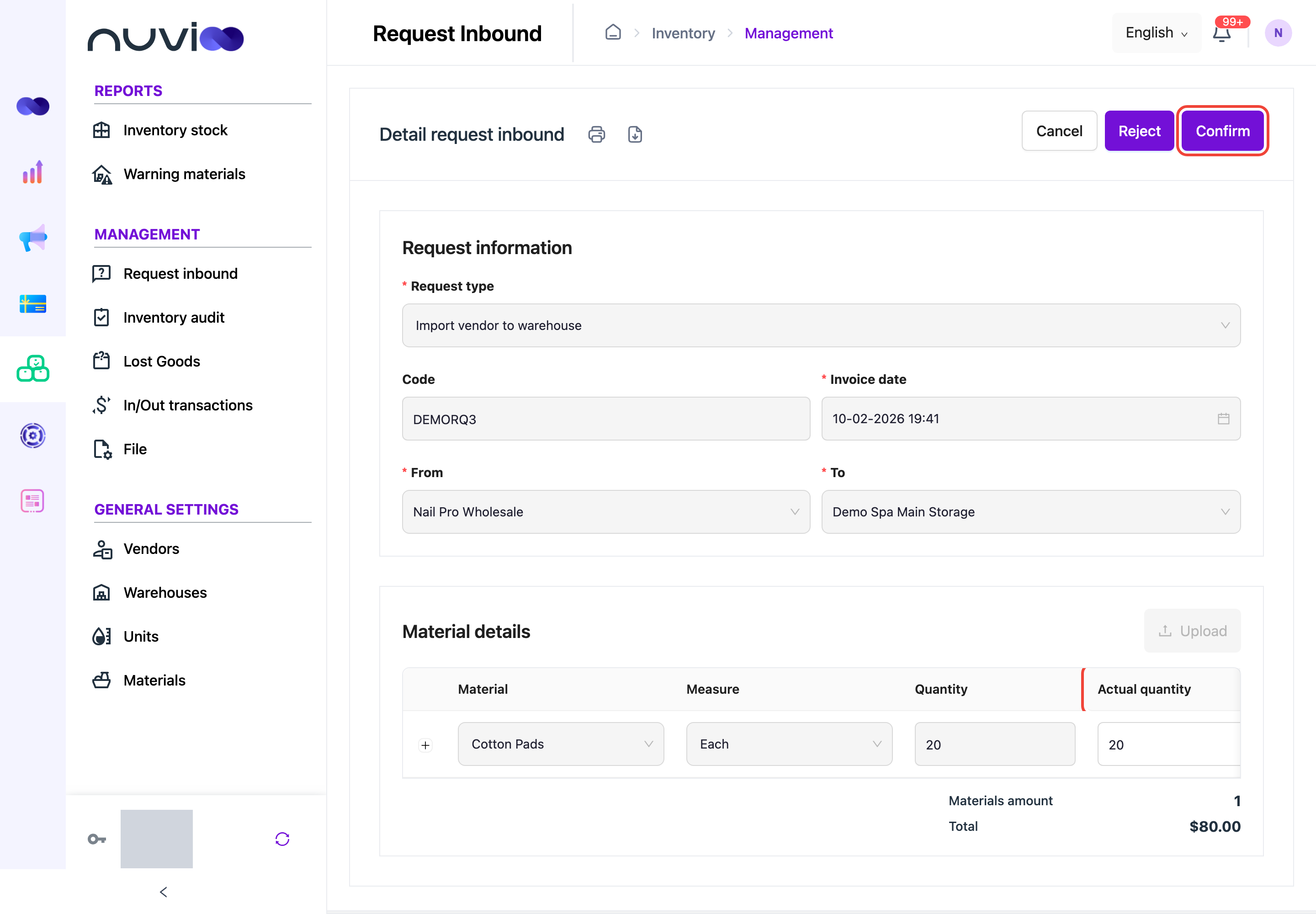This screenshot has height=914, width=1316.
Task: Click the home breadcrumb icon
Action: point(613,32)
